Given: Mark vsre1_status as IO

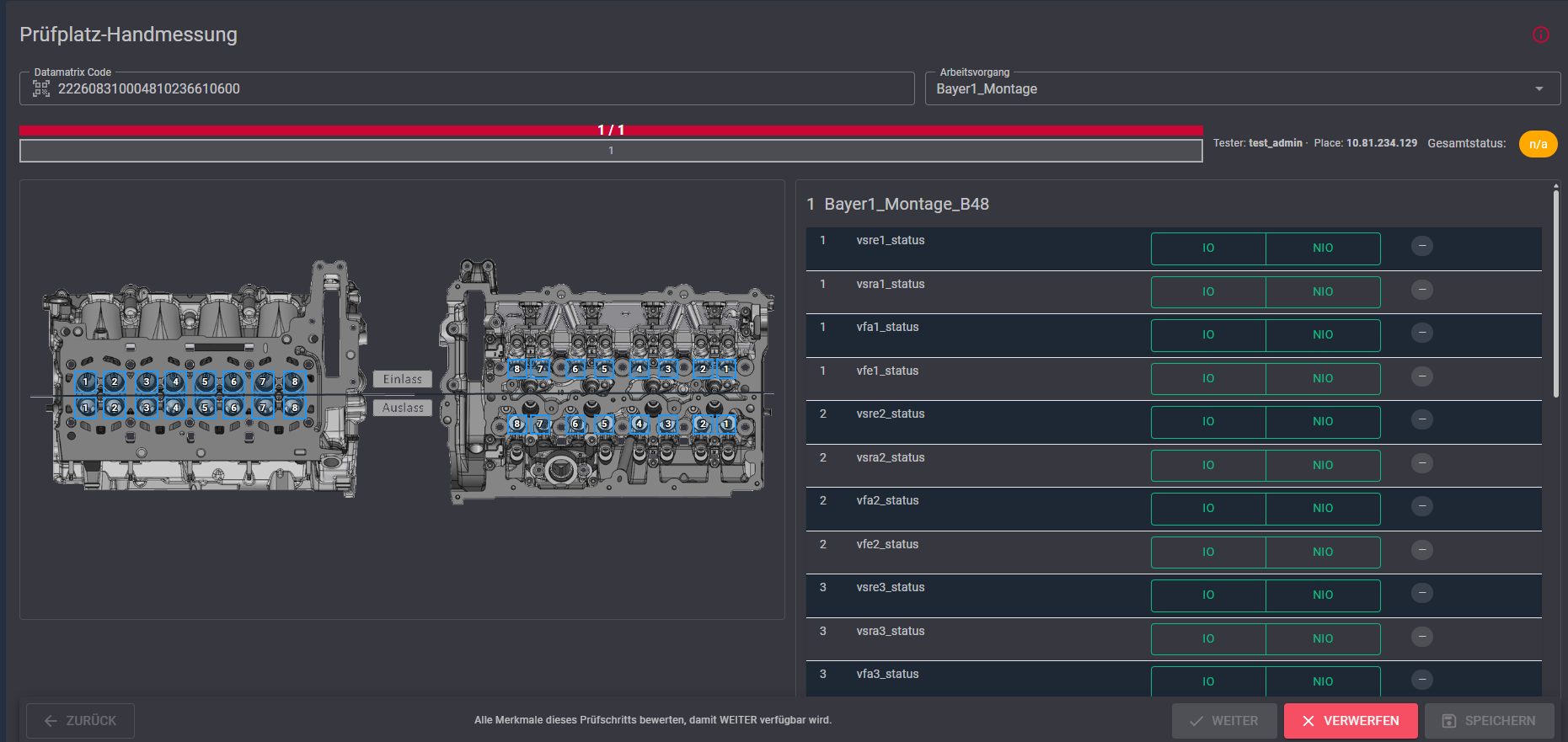Looking at the screenshot, I should [1208, 248].
